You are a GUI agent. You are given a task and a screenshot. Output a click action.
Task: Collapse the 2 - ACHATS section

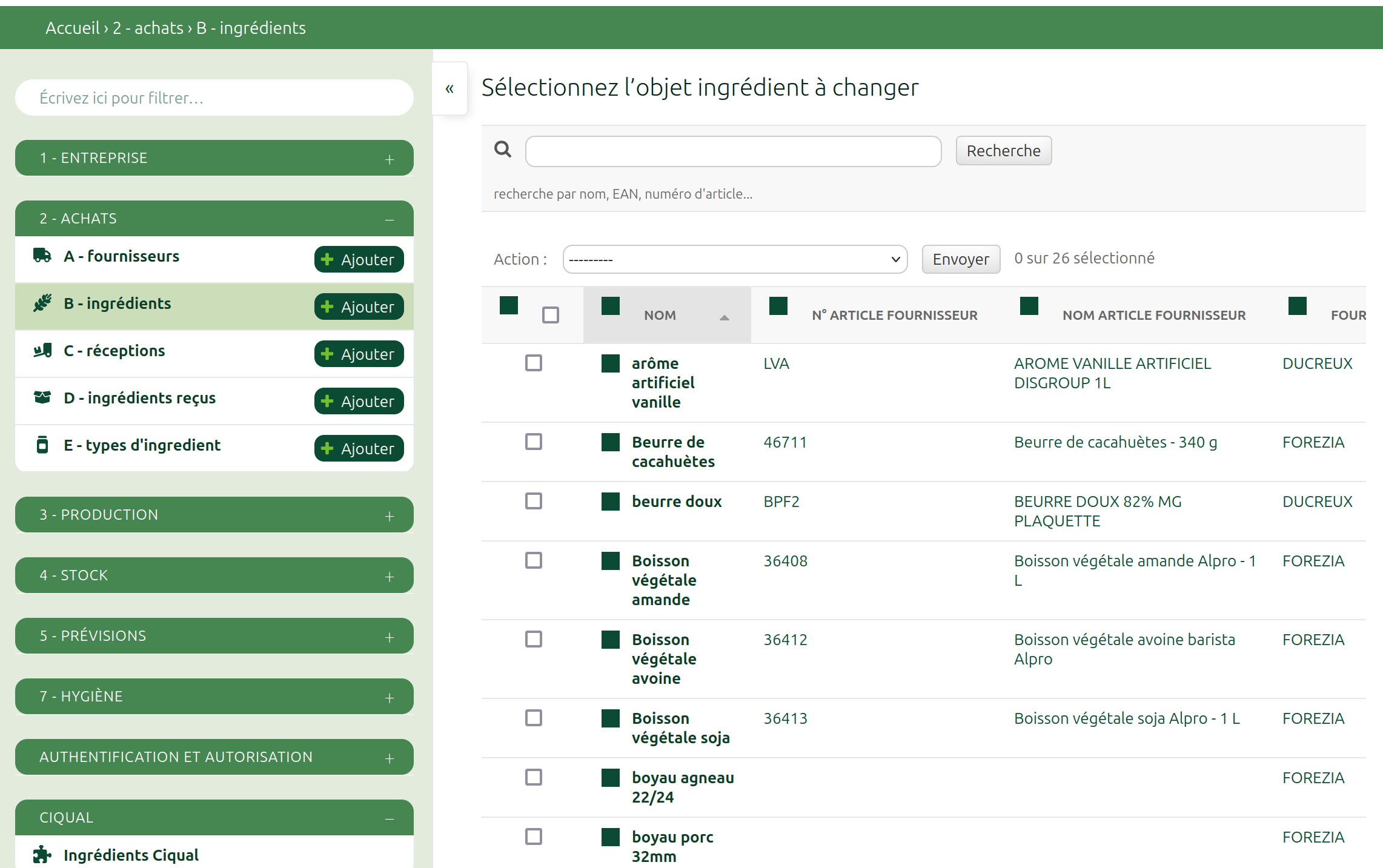click(390, 219)
